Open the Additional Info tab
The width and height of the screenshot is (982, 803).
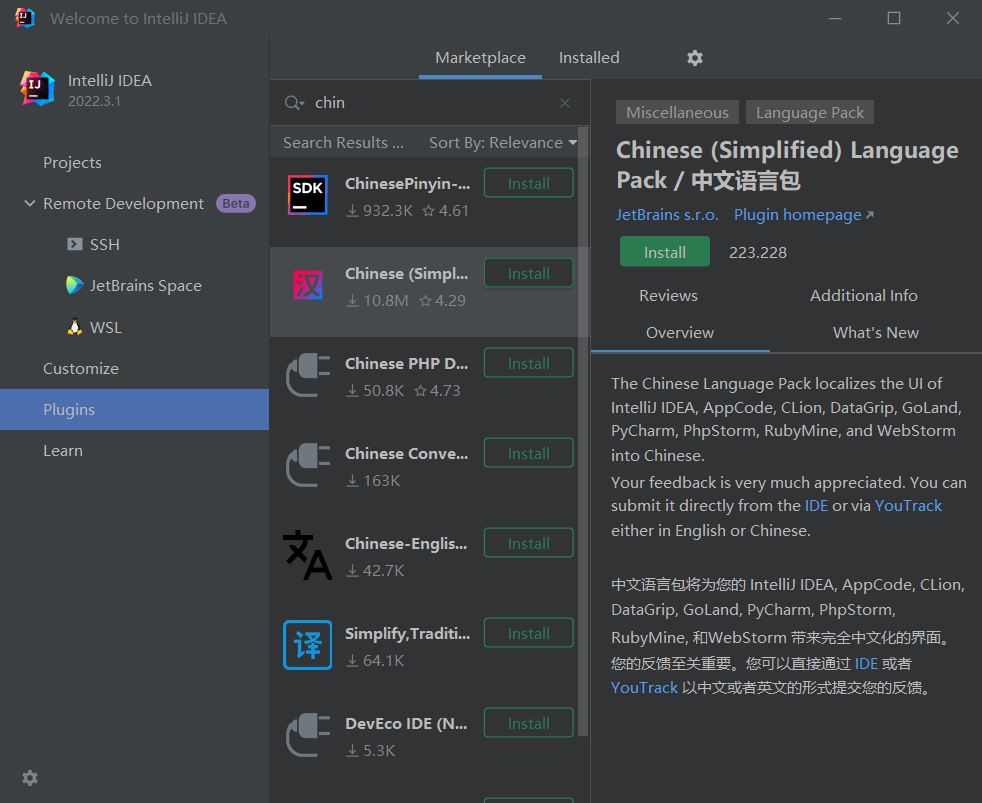864,296
